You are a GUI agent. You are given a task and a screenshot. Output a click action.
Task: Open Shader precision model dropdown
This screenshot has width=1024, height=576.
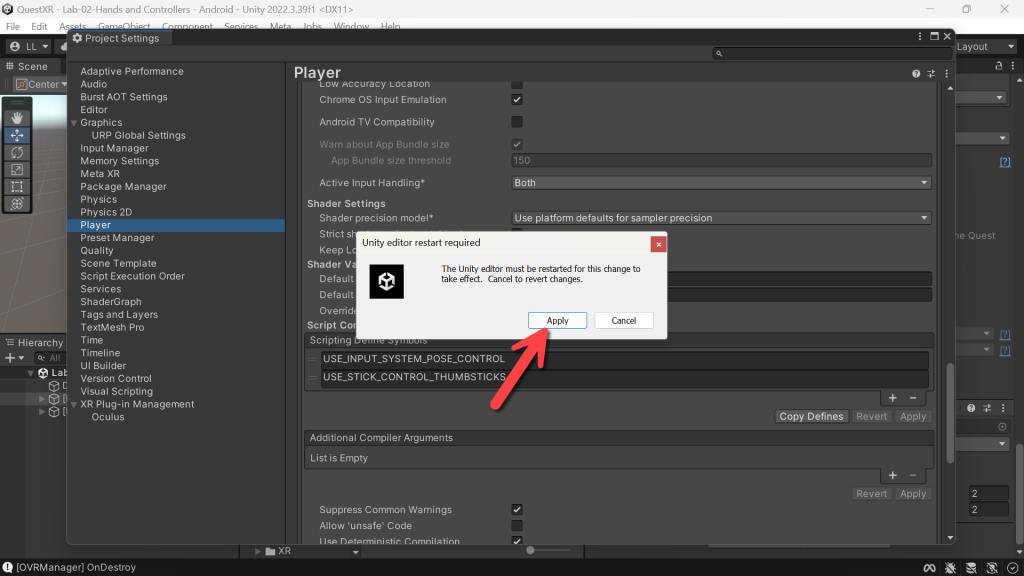point(721,218)
